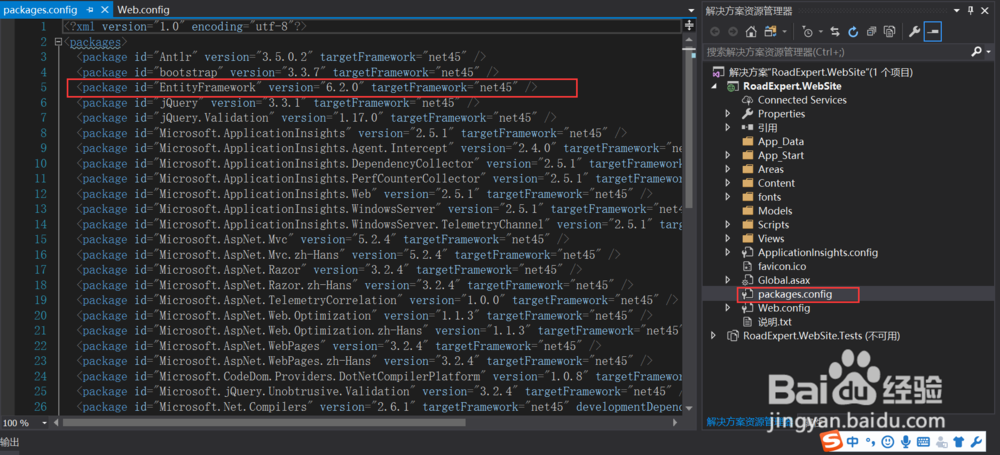Toggle Show All Files in Solution Explorer
This screenshot has width=1000, height=455.
point(890,31)
